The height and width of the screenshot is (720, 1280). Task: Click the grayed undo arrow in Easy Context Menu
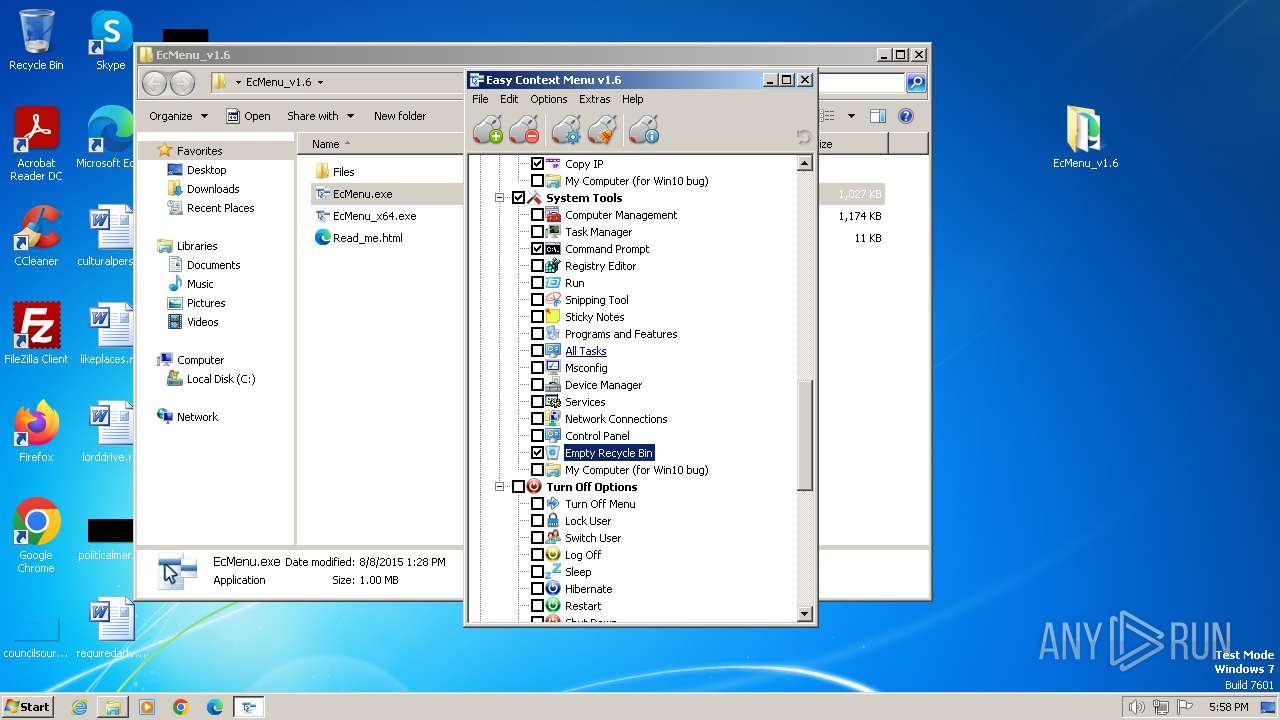tap(803, 137)
